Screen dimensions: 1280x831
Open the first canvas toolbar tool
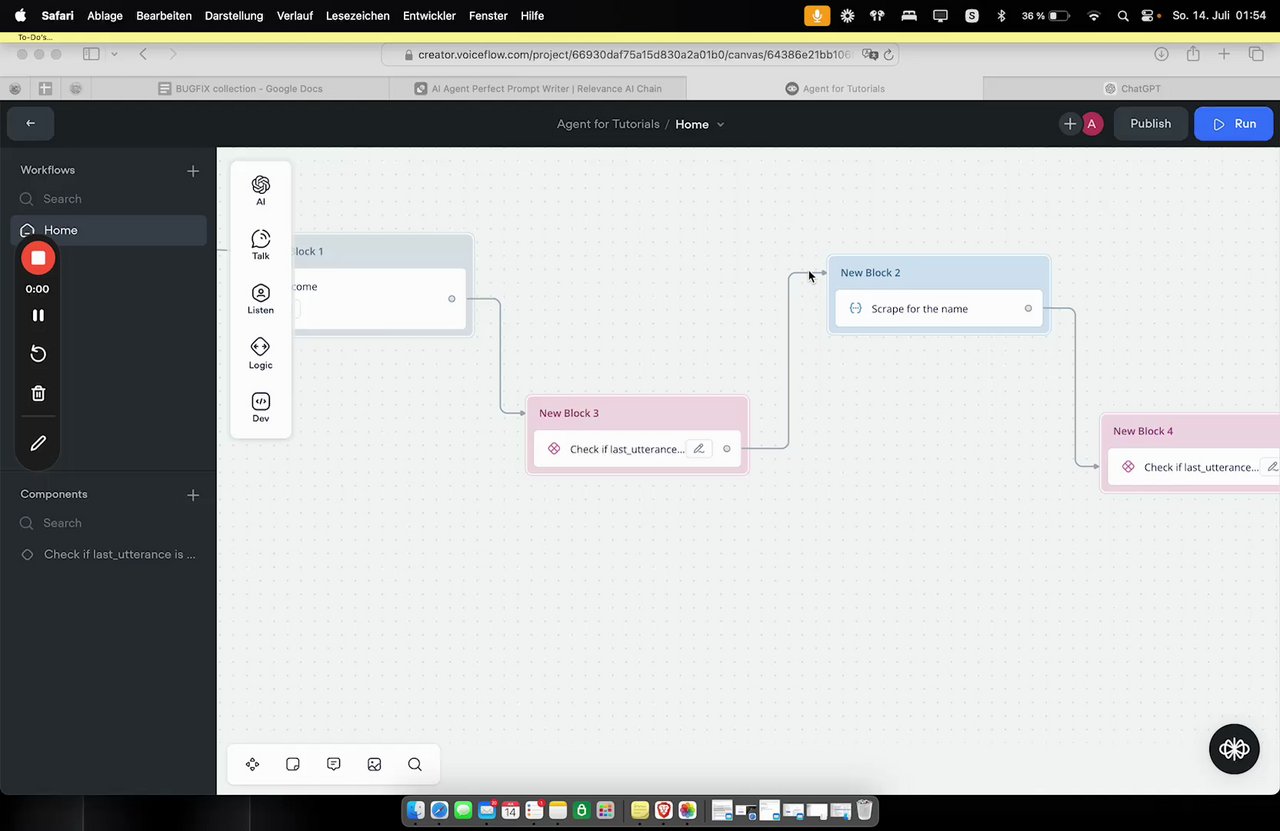point(252,764)
